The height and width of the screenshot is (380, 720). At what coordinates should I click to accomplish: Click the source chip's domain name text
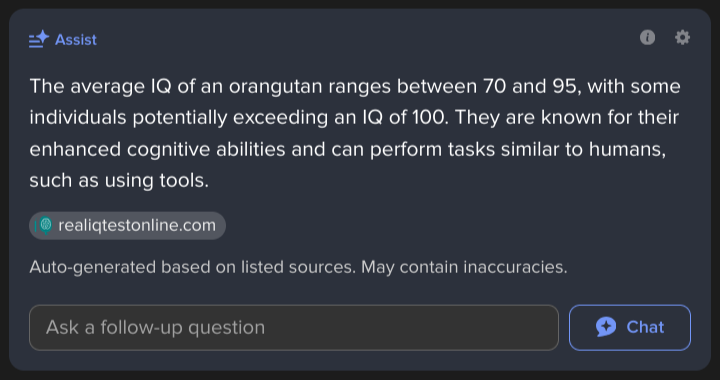(137, 225)
